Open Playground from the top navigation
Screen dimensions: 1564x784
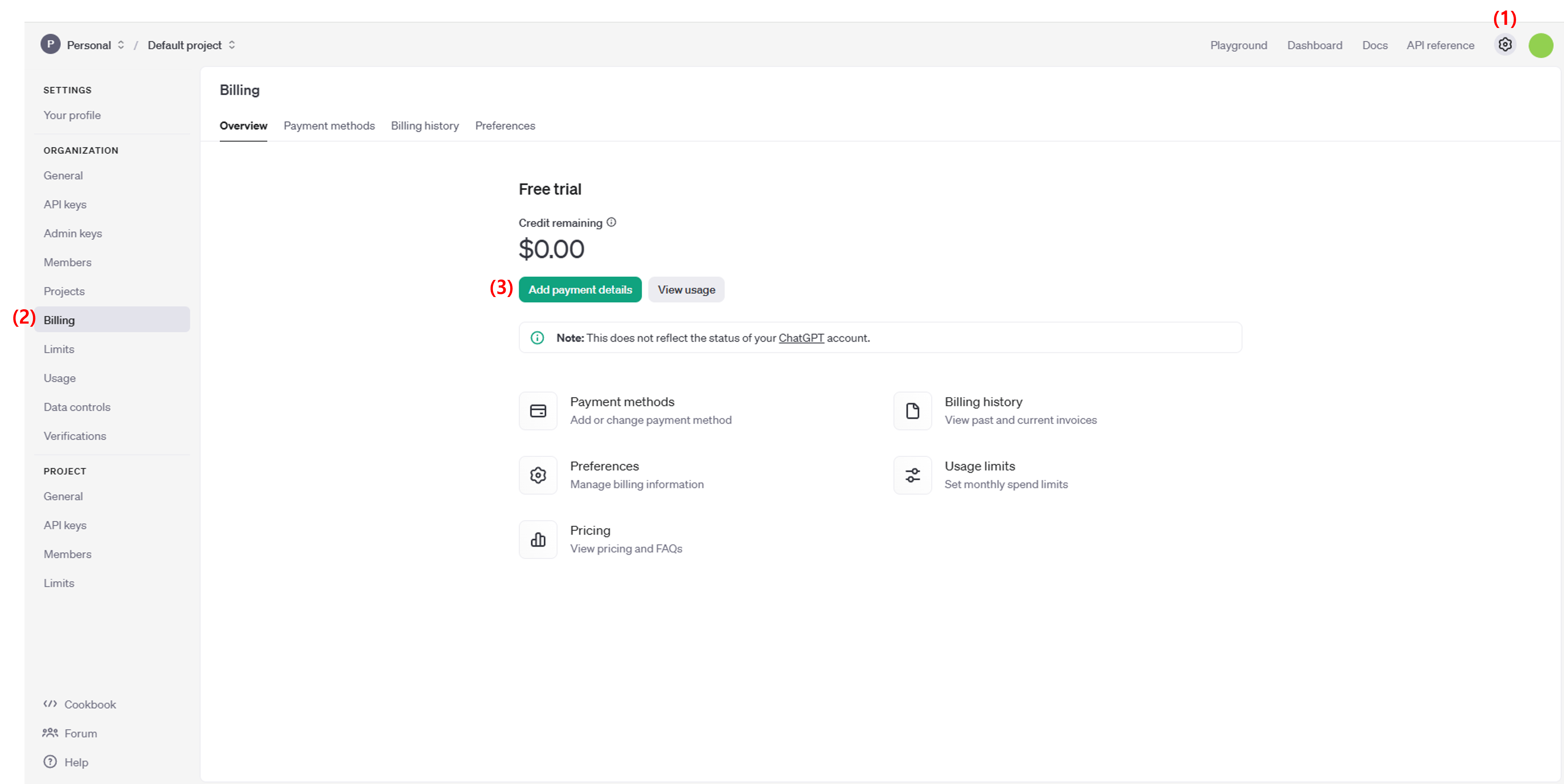coord(1238,45)
